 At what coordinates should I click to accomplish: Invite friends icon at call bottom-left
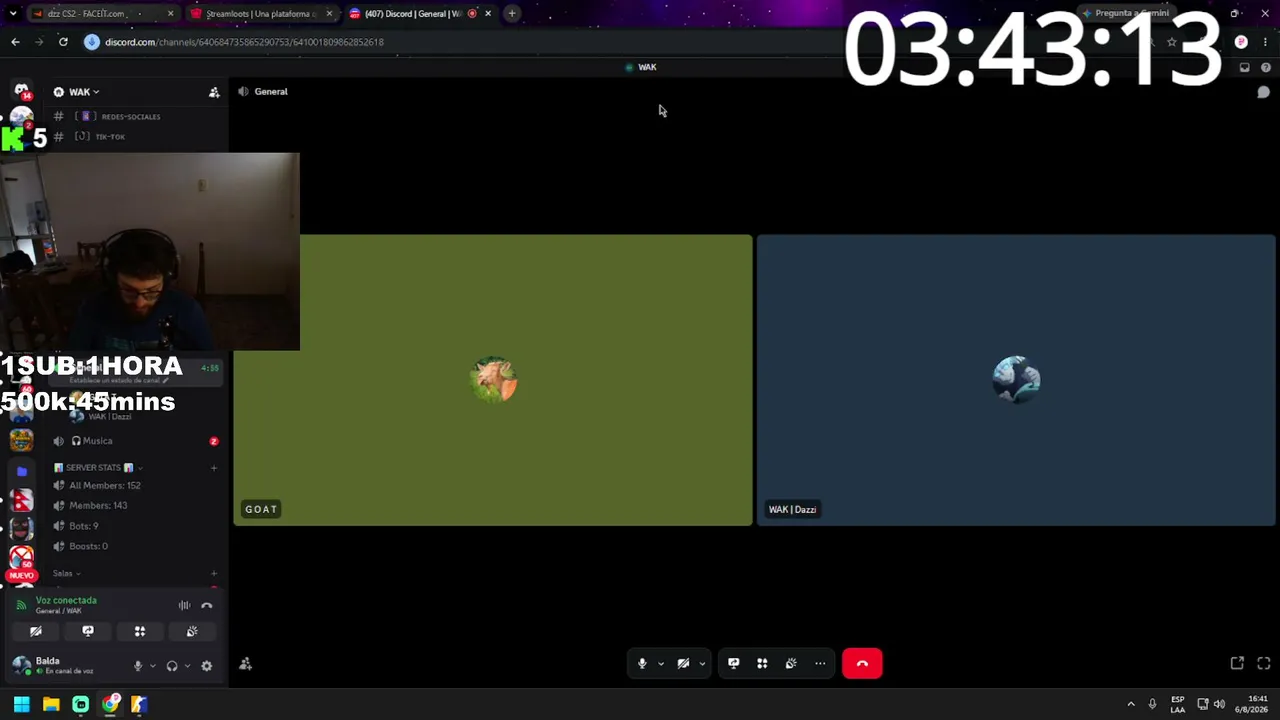pyautogui.click(x=246, y=664)
